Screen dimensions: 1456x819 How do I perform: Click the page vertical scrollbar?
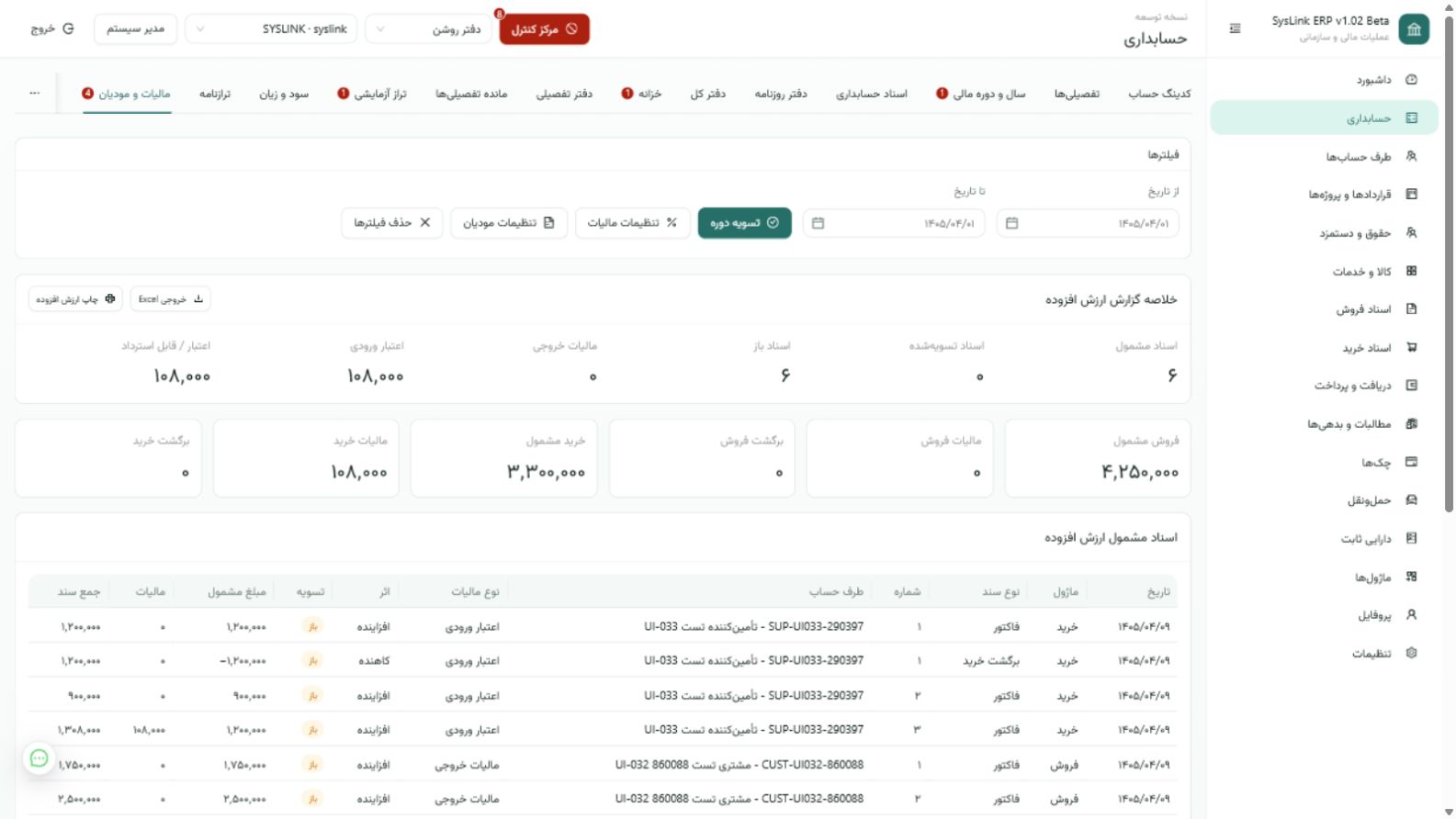tap(1450, 264)
